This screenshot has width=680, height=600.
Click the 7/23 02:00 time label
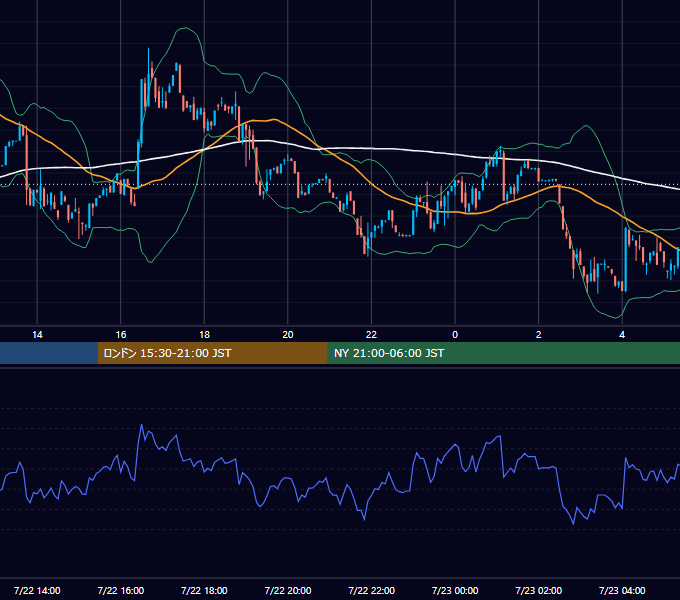click(x=539, y=590)
